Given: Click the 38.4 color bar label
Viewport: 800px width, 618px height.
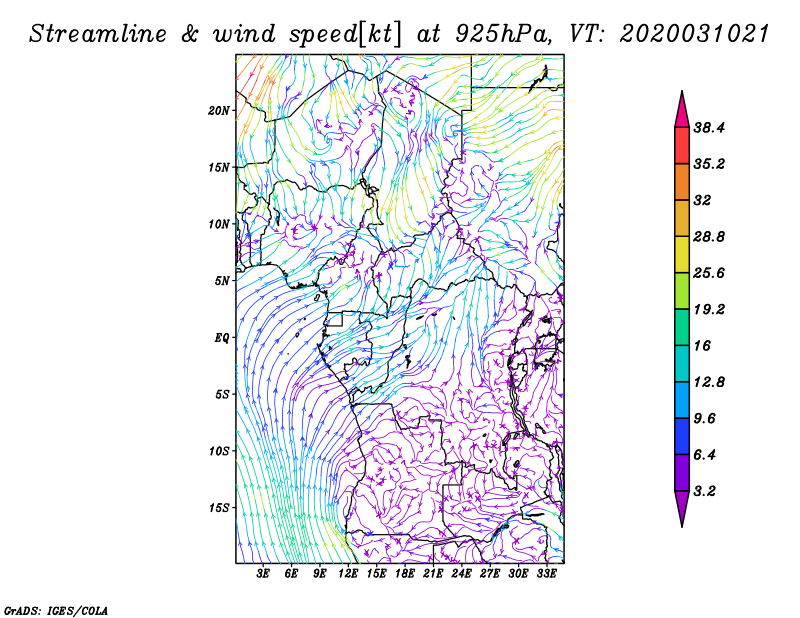Looking at the screenshot, I should point(709,127).
